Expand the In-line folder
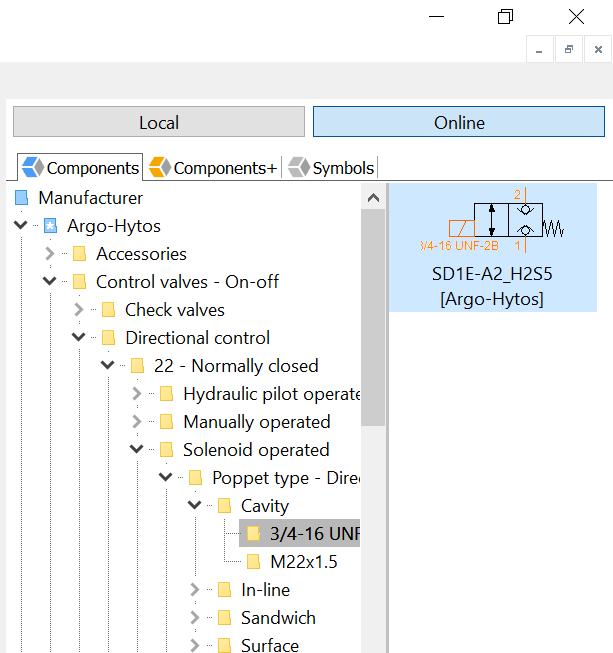Viewport: 613px width, 653px height. [x=194, y=589]
